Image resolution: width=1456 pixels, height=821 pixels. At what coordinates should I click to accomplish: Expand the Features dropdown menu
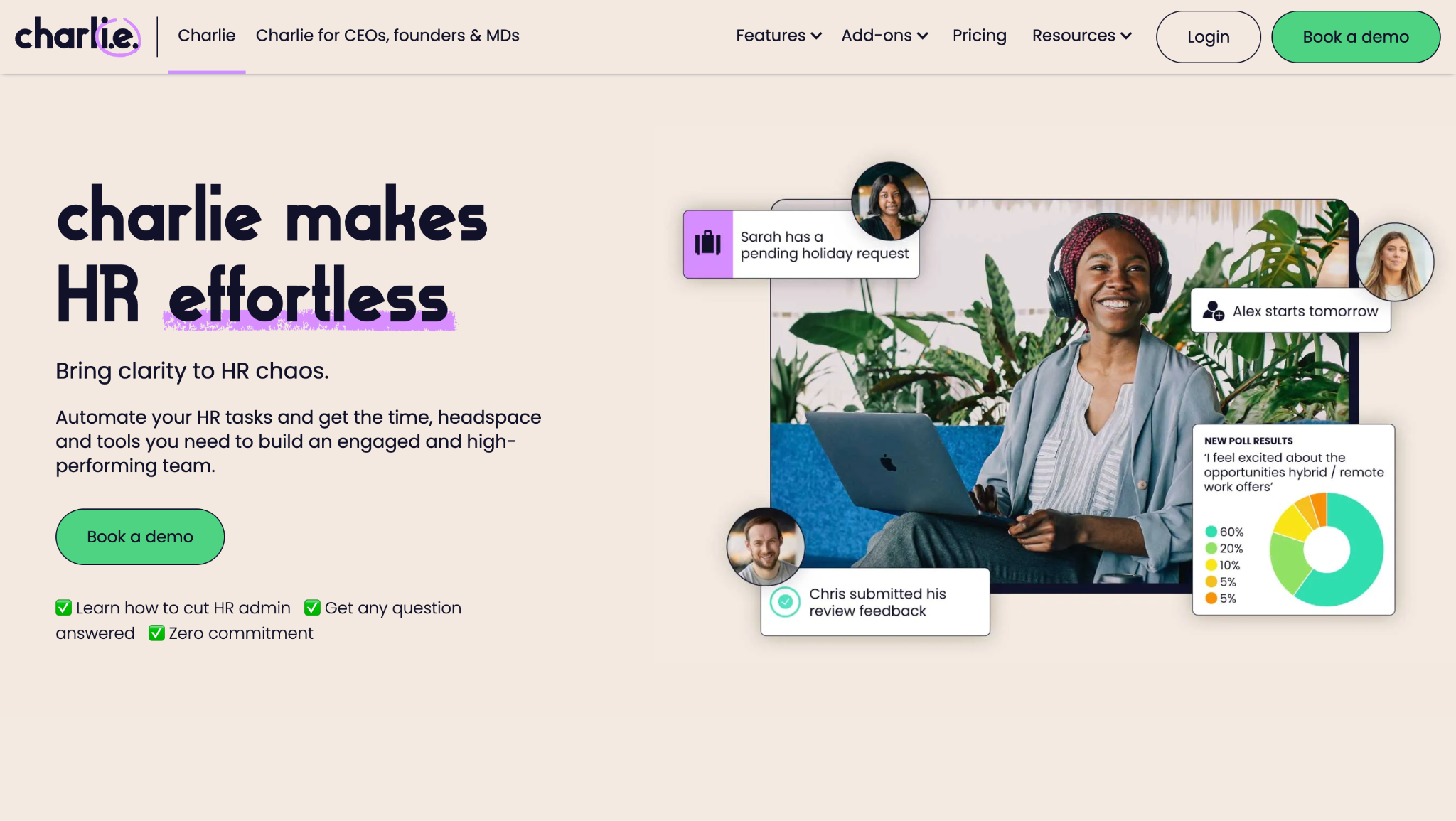pos(778,36)
